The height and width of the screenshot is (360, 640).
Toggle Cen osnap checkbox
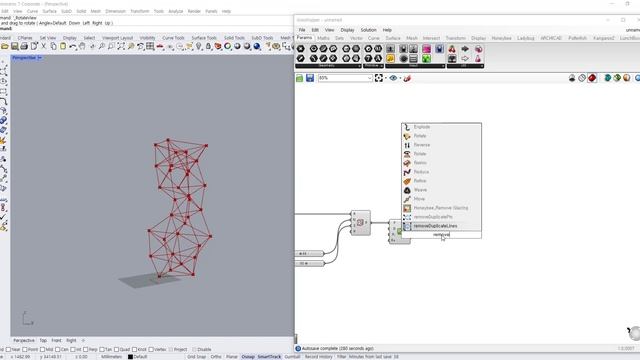(x=57, y=349)
